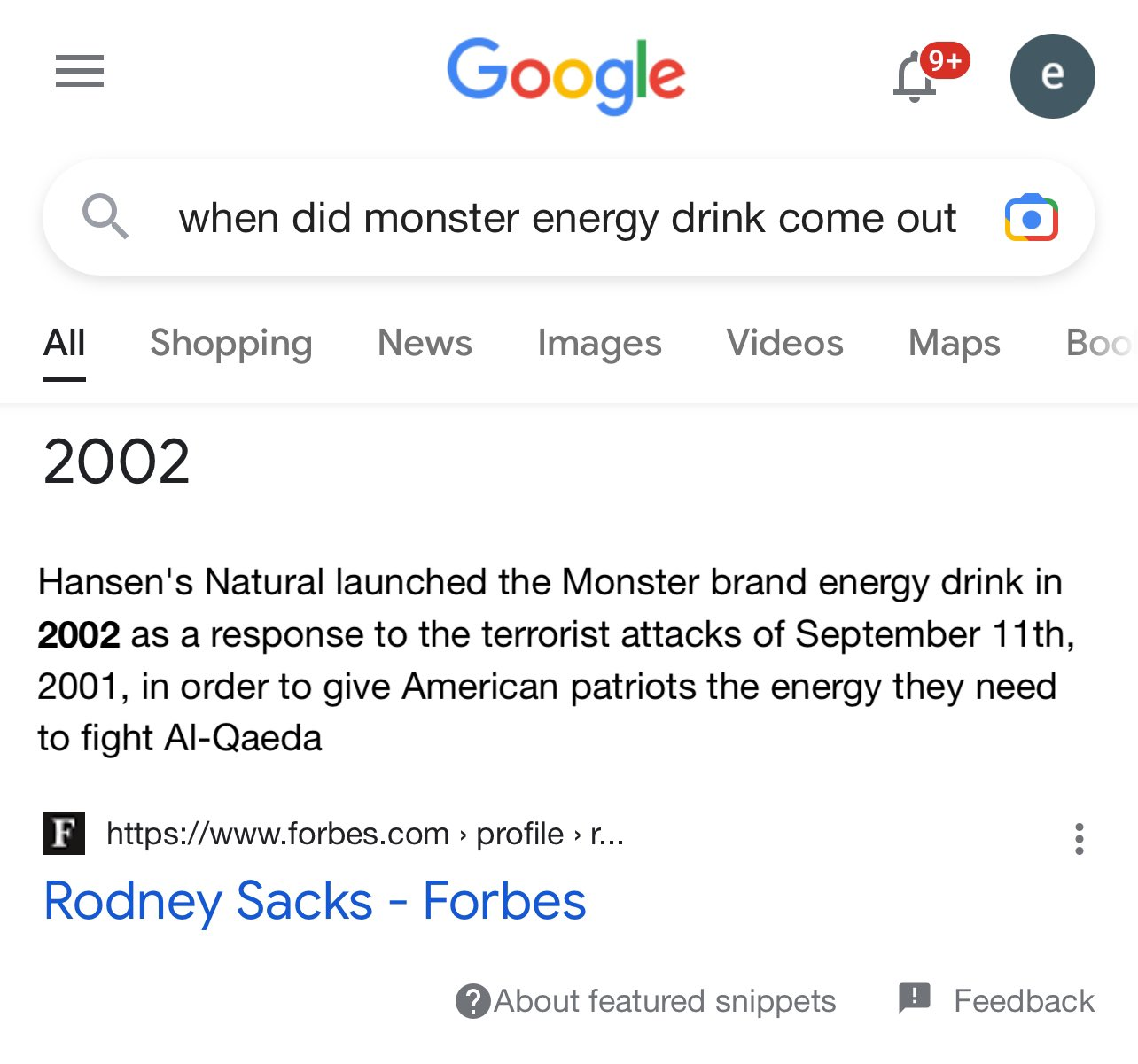Click the About featured snippets link

click(665, 1001)
